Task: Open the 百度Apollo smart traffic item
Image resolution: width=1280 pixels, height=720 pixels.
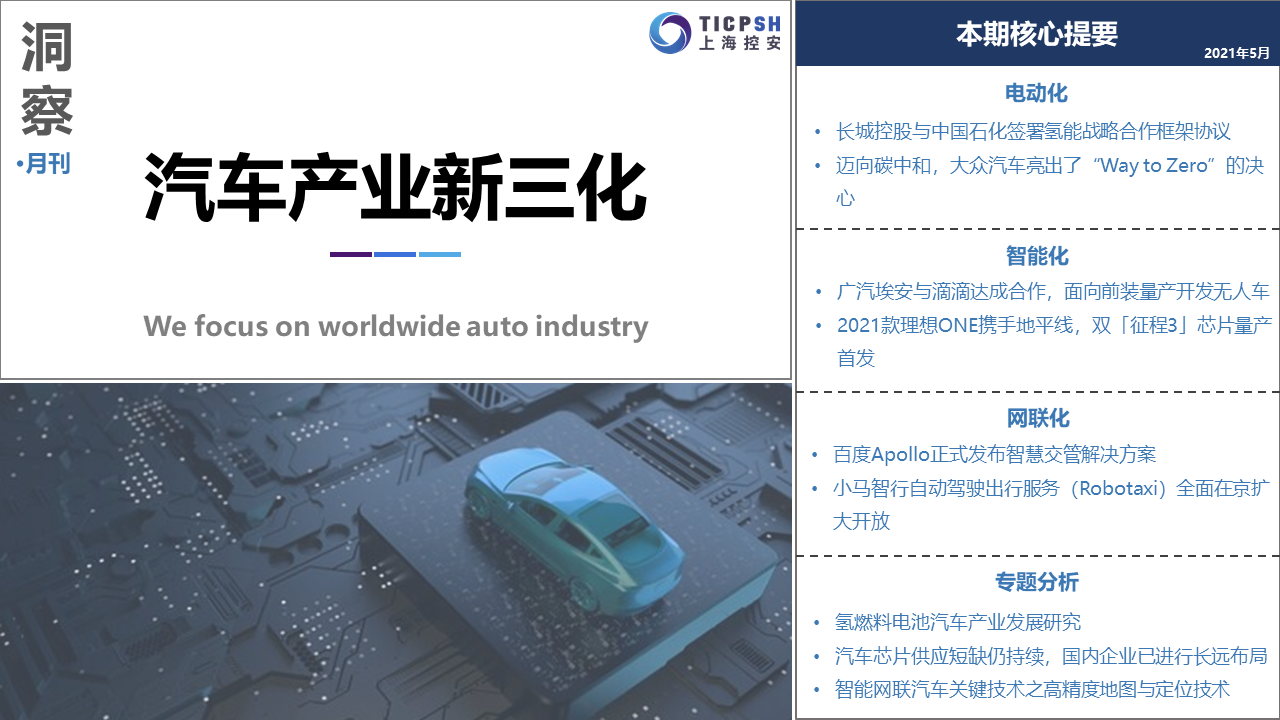Action: (994, 454)
